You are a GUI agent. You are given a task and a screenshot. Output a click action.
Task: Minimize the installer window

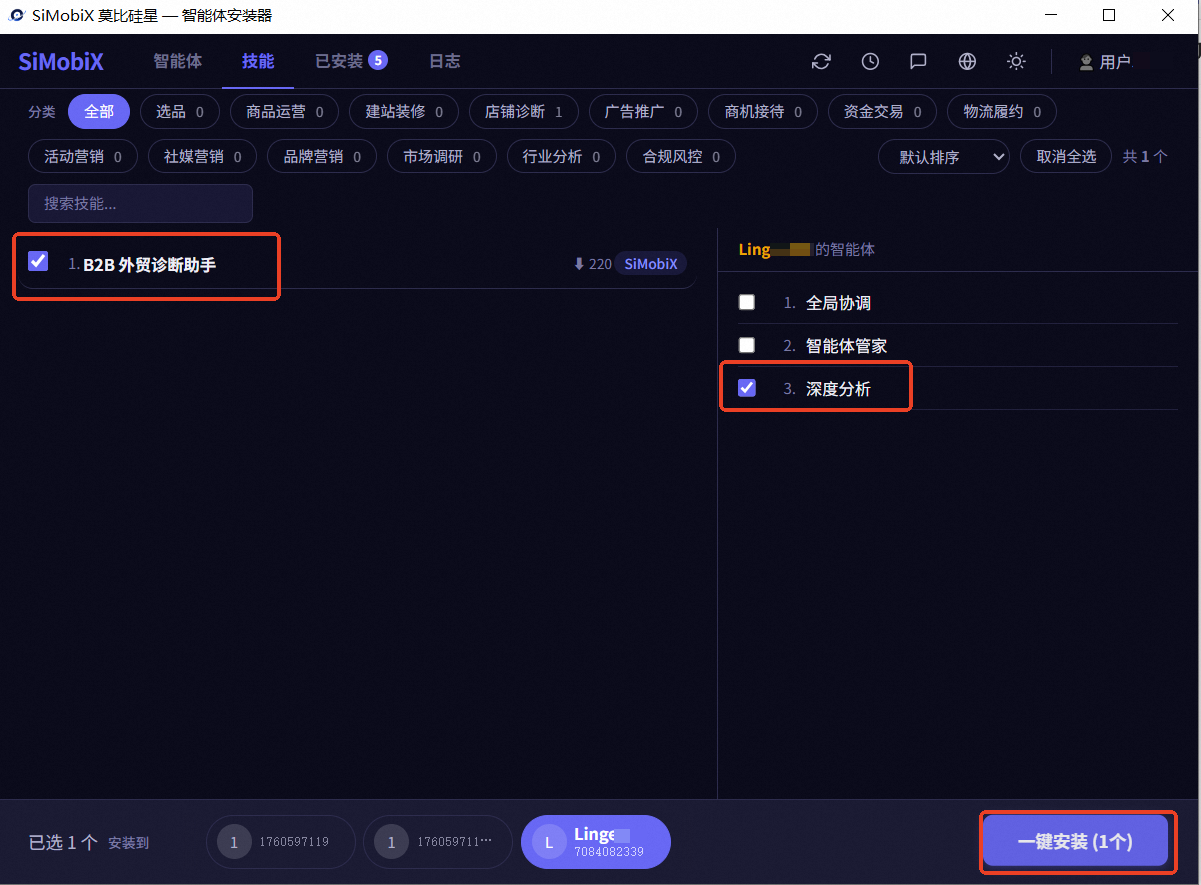[x=1050, y=15]
